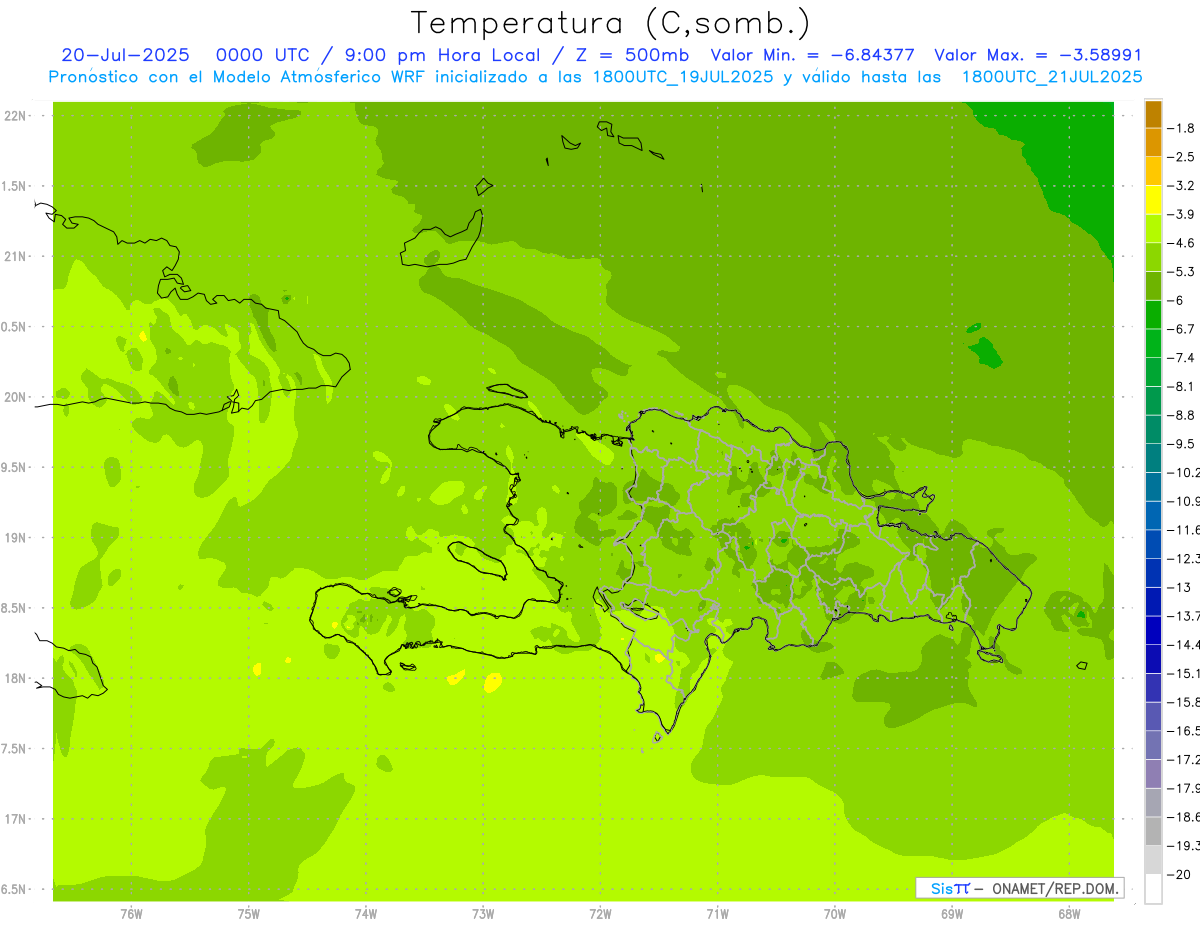Image resolution: width=1200 pixels, height=927 pixels.
Task: Click the '68W' longitude label
Action: coord(1068,913)
